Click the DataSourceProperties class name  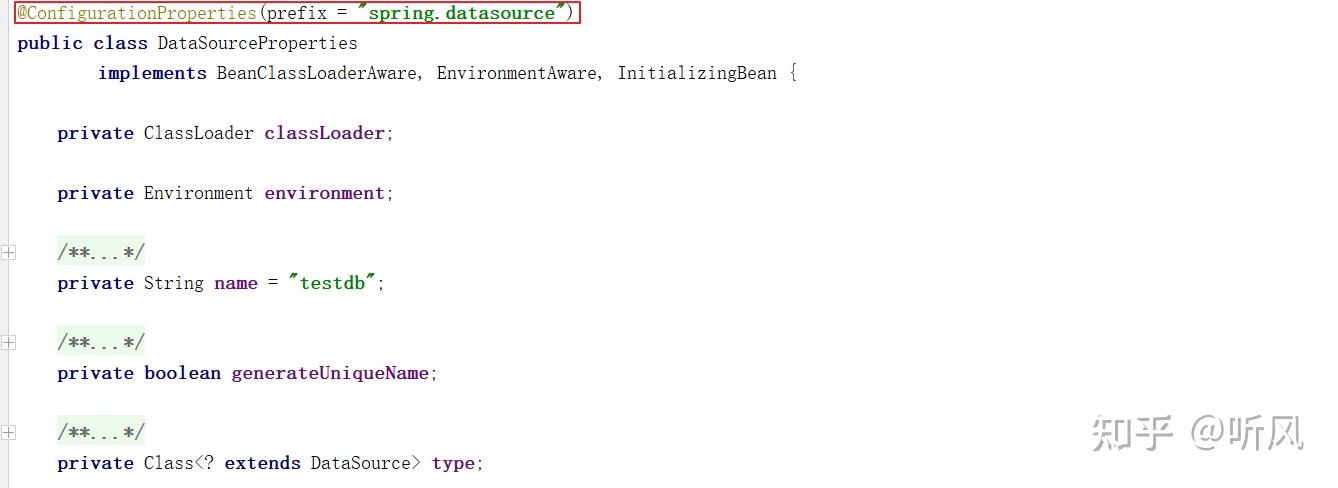[257, 43]
